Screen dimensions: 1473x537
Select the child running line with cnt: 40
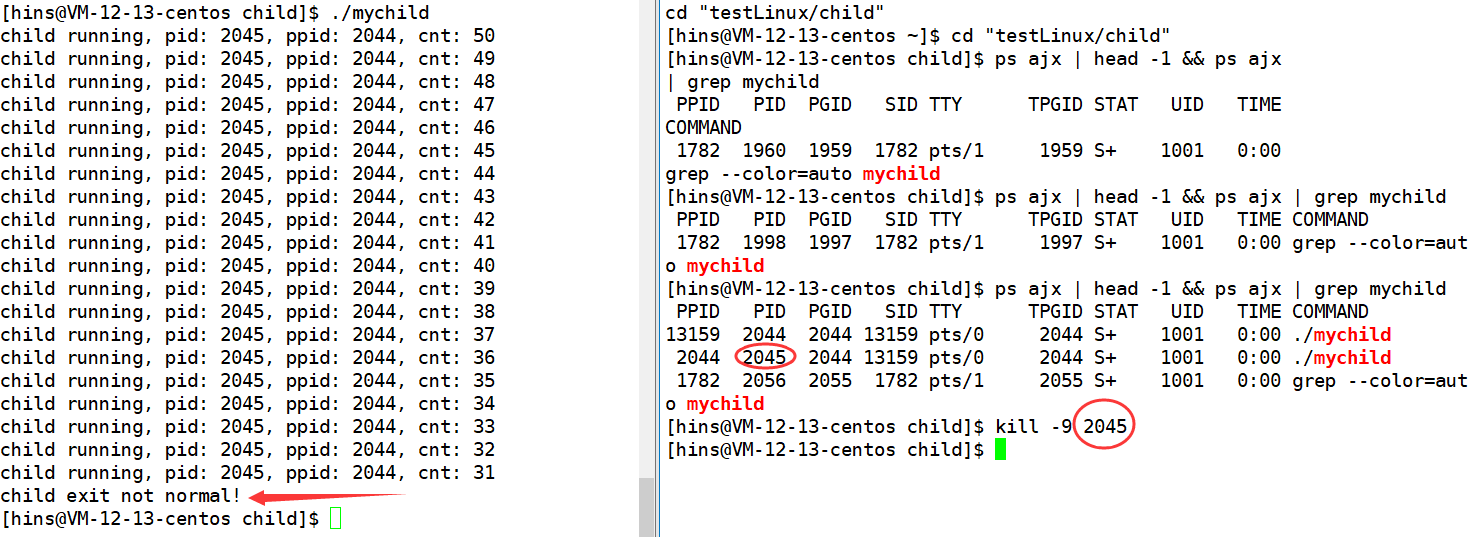[x=248, y=266]
